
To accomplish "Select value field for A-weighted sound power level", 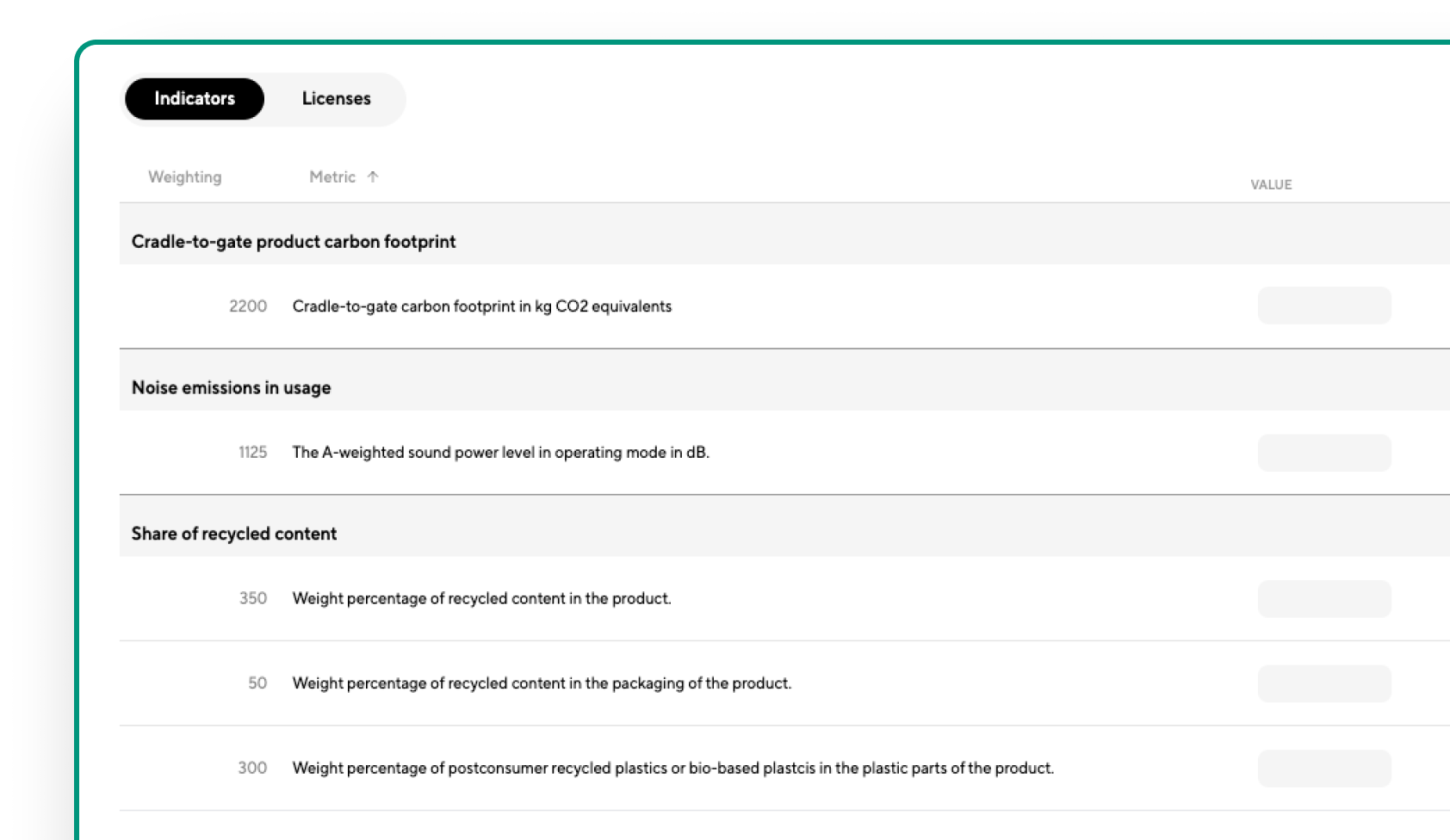I will (x=1324, y=453).
